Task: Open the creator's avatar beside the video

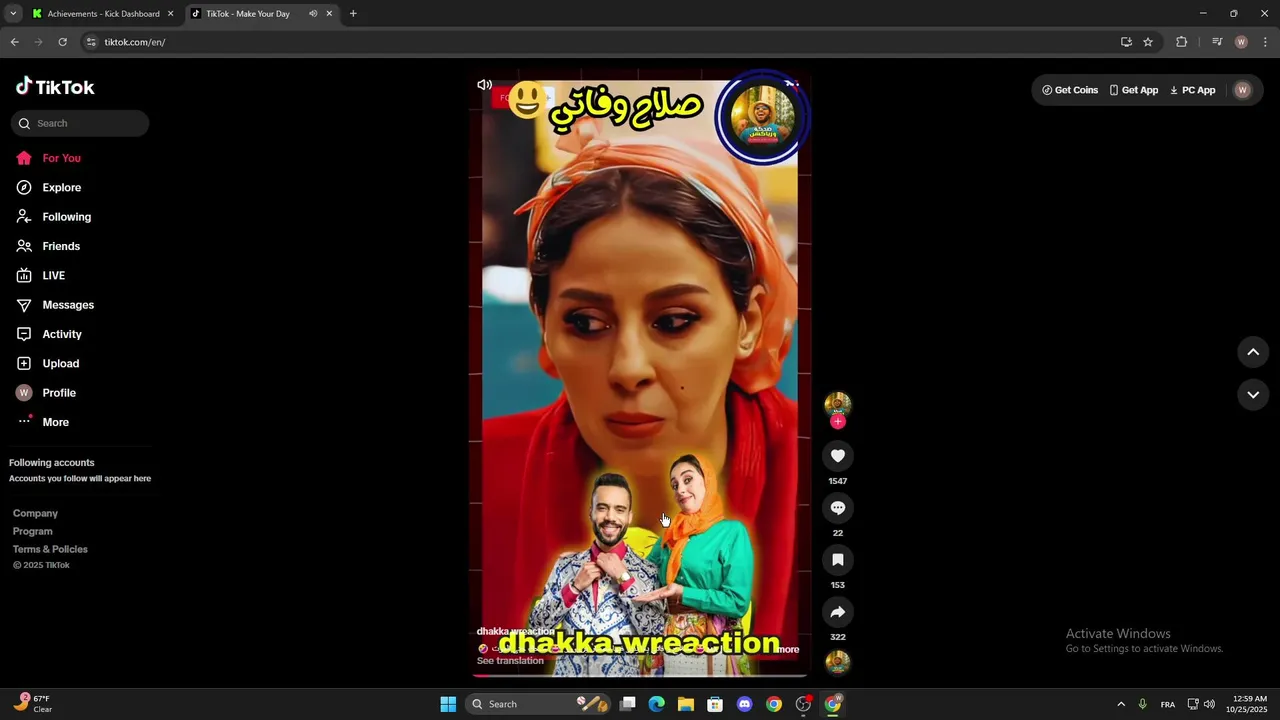Action: pos(838,404)
